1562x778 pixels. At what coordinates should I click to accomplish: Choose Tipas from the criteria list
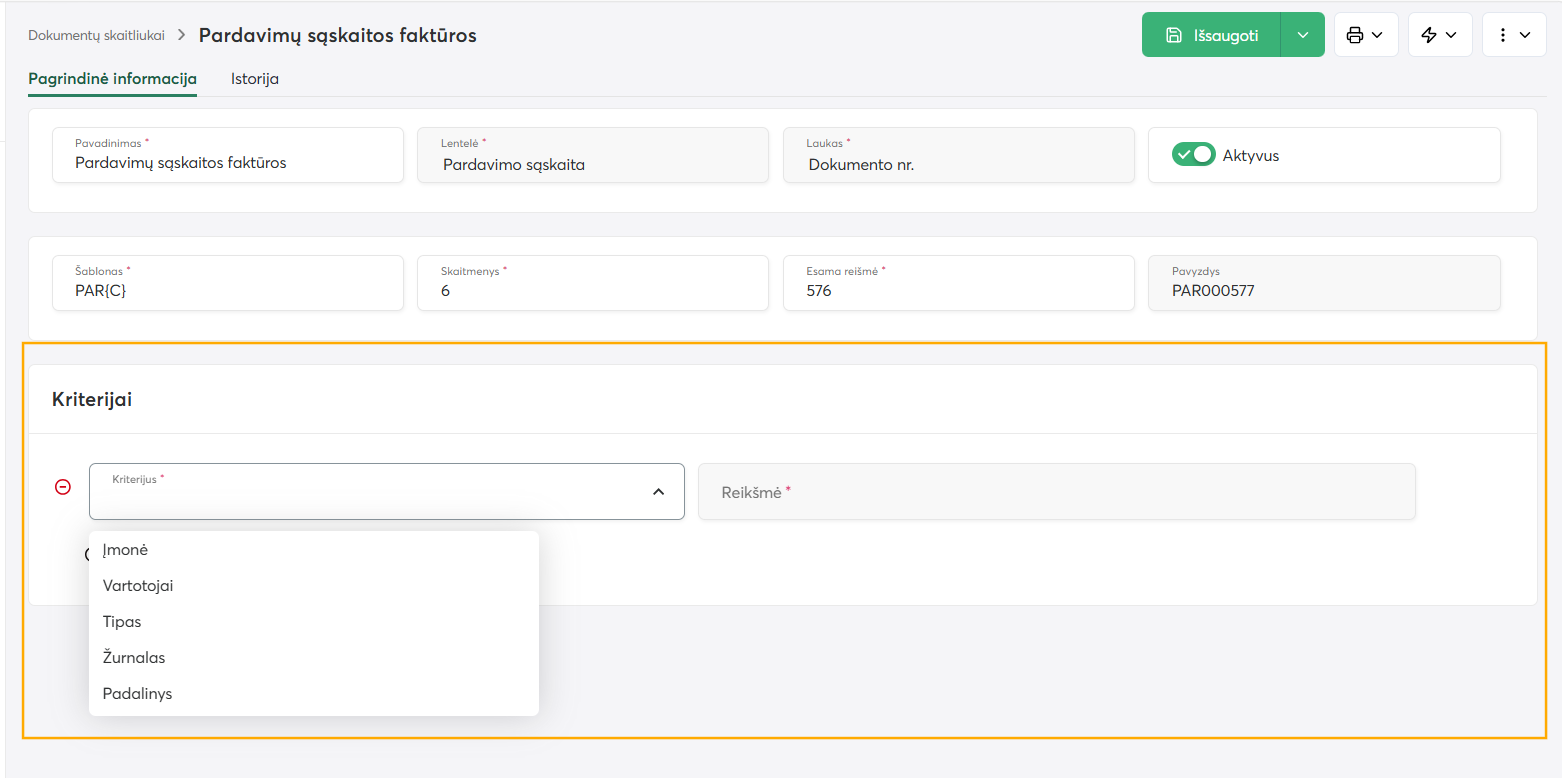314,622
